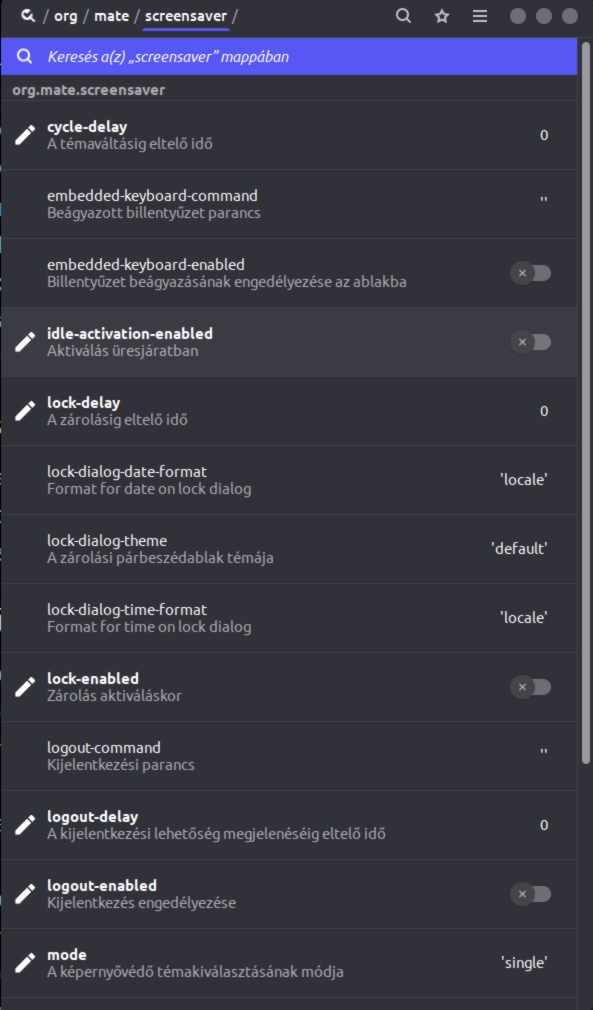Click the edit pencil for lock-enabled

click(x=26, y=685)
